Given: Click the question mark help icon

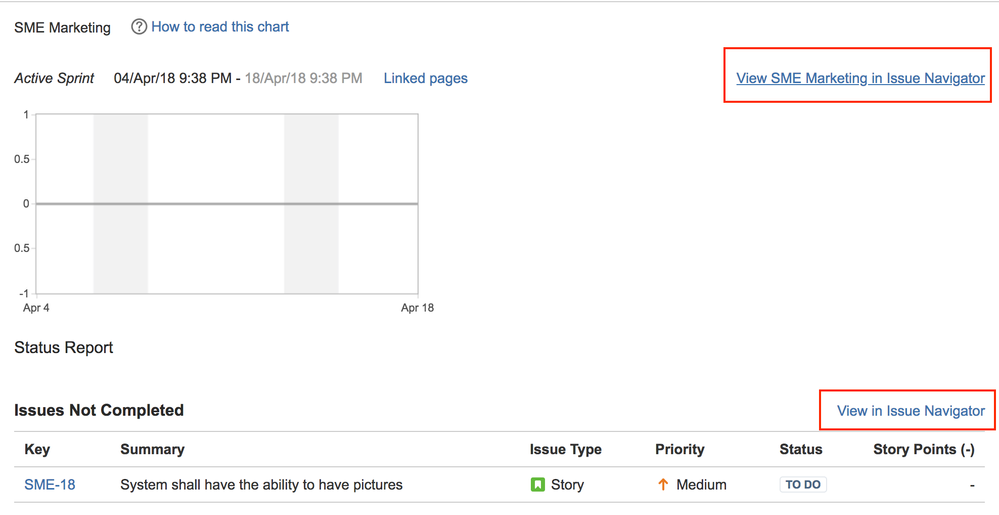Looking at the screenshot, I should (139, 27).
